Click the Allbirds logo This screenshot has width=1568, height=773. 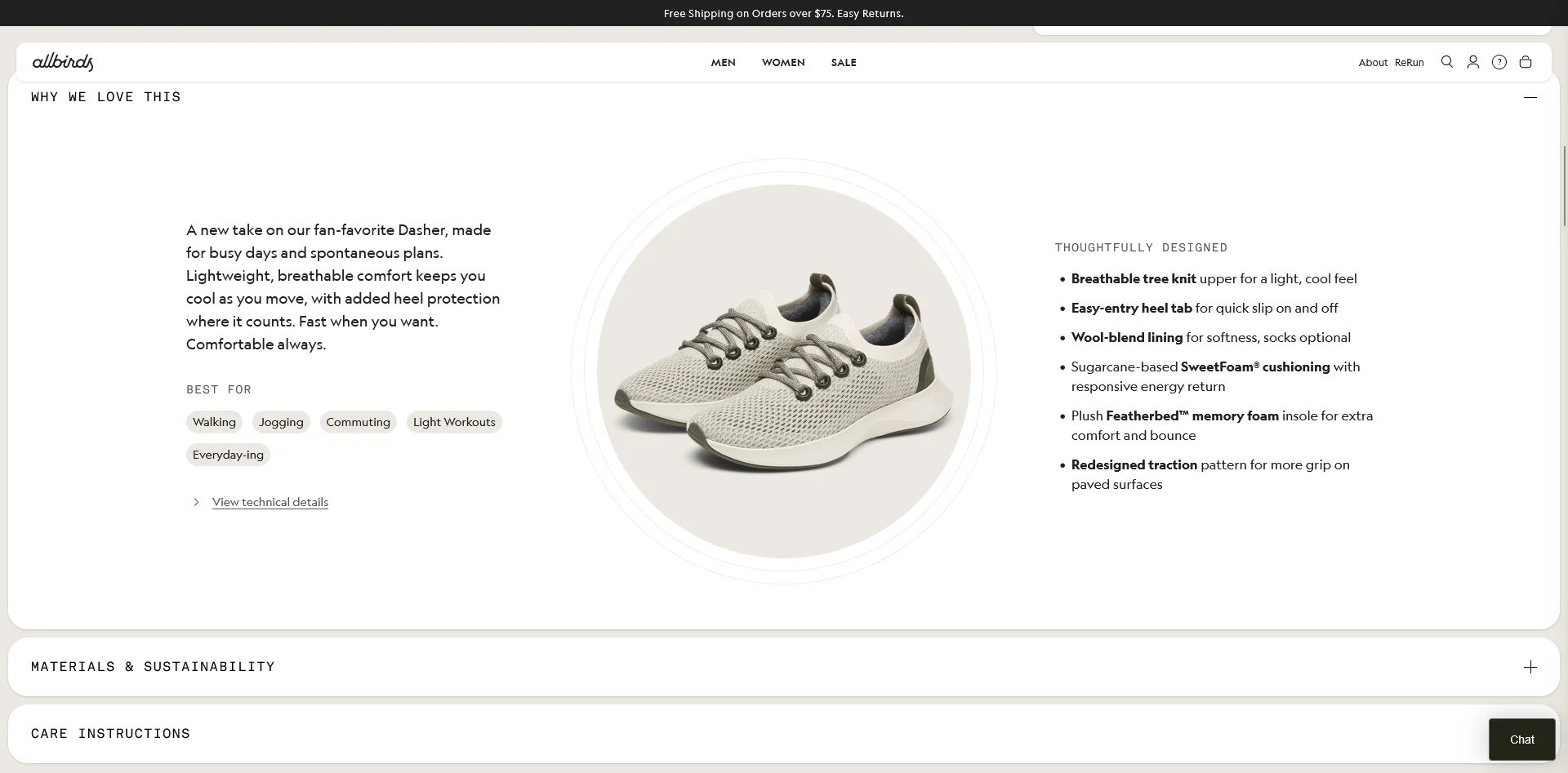(63, 62)
